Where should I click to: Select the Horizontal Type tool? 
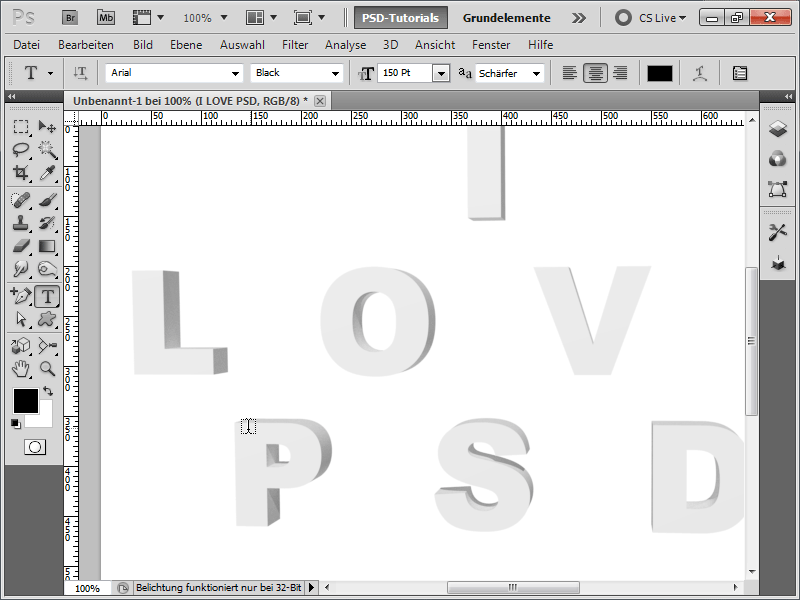[47, 296]
